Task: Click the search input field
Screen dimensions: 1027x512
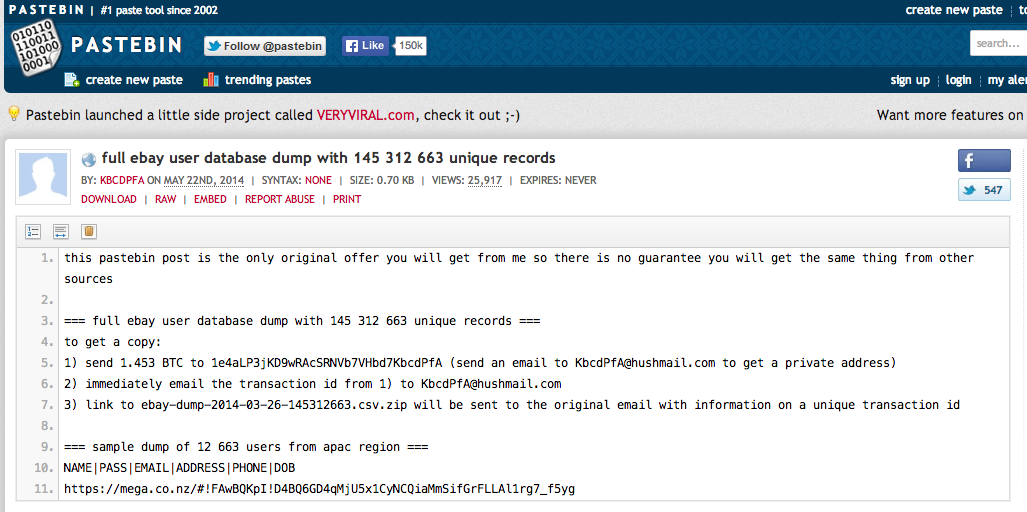Action: tap(998, 43)
